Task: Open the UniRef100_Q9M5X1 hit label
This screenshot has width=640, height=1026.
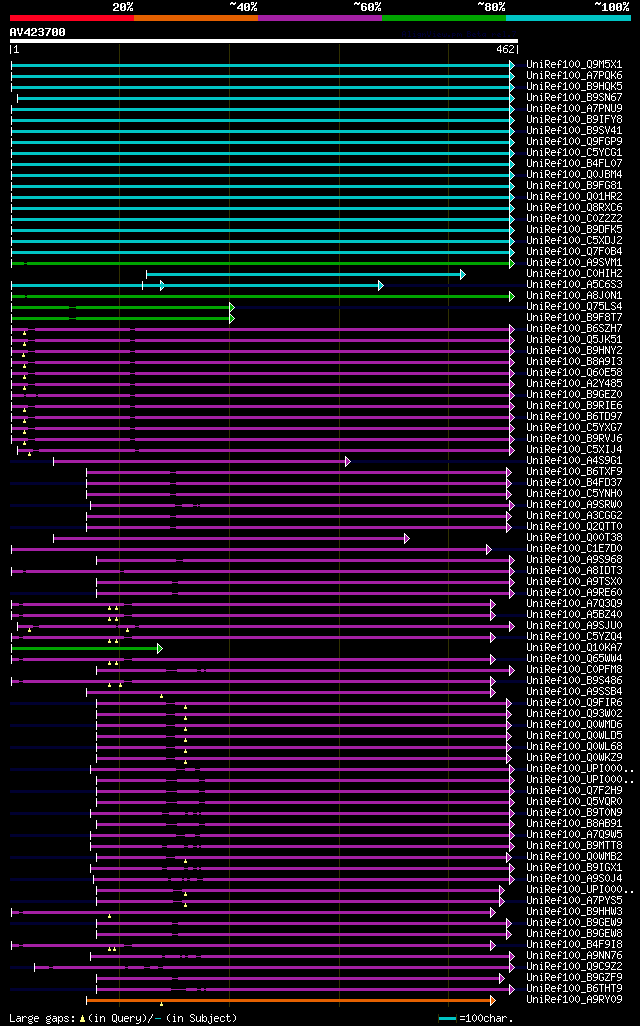Action: (x=574, y=65)
